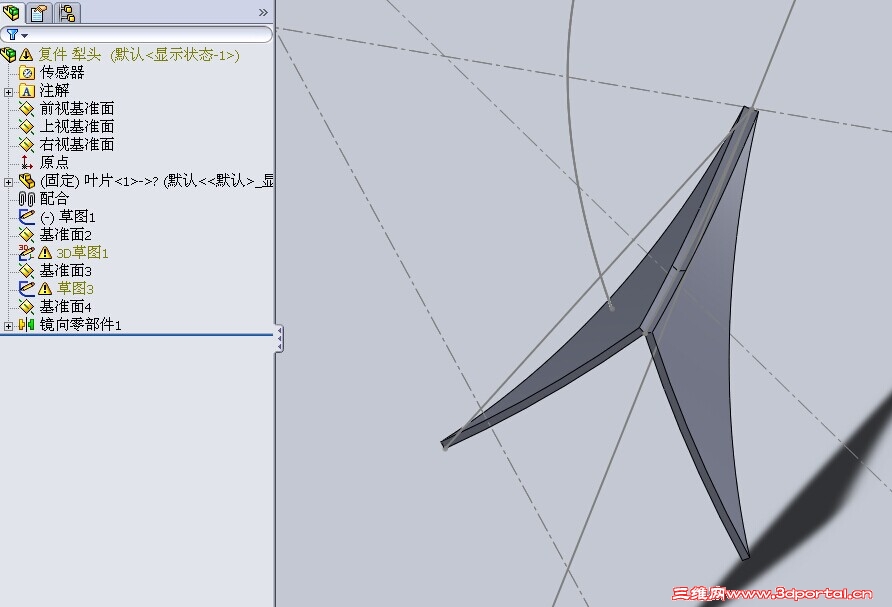The image size is (892, 607).
Task: Select the 传感器 (Sensors) folder icon
Action: pyautogui.click(x=27, y=74)
